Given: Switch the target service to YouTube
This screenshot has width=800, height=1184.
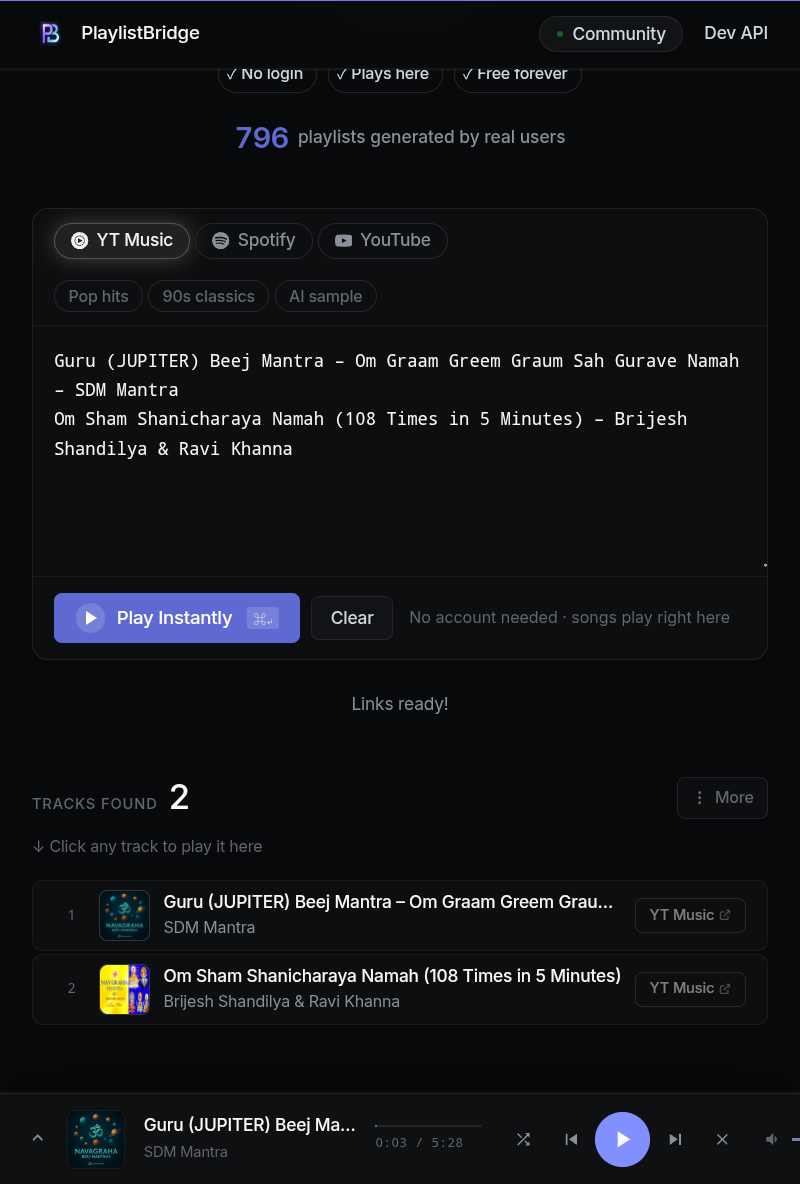Looking at the screenshot, I should point(382,240).
